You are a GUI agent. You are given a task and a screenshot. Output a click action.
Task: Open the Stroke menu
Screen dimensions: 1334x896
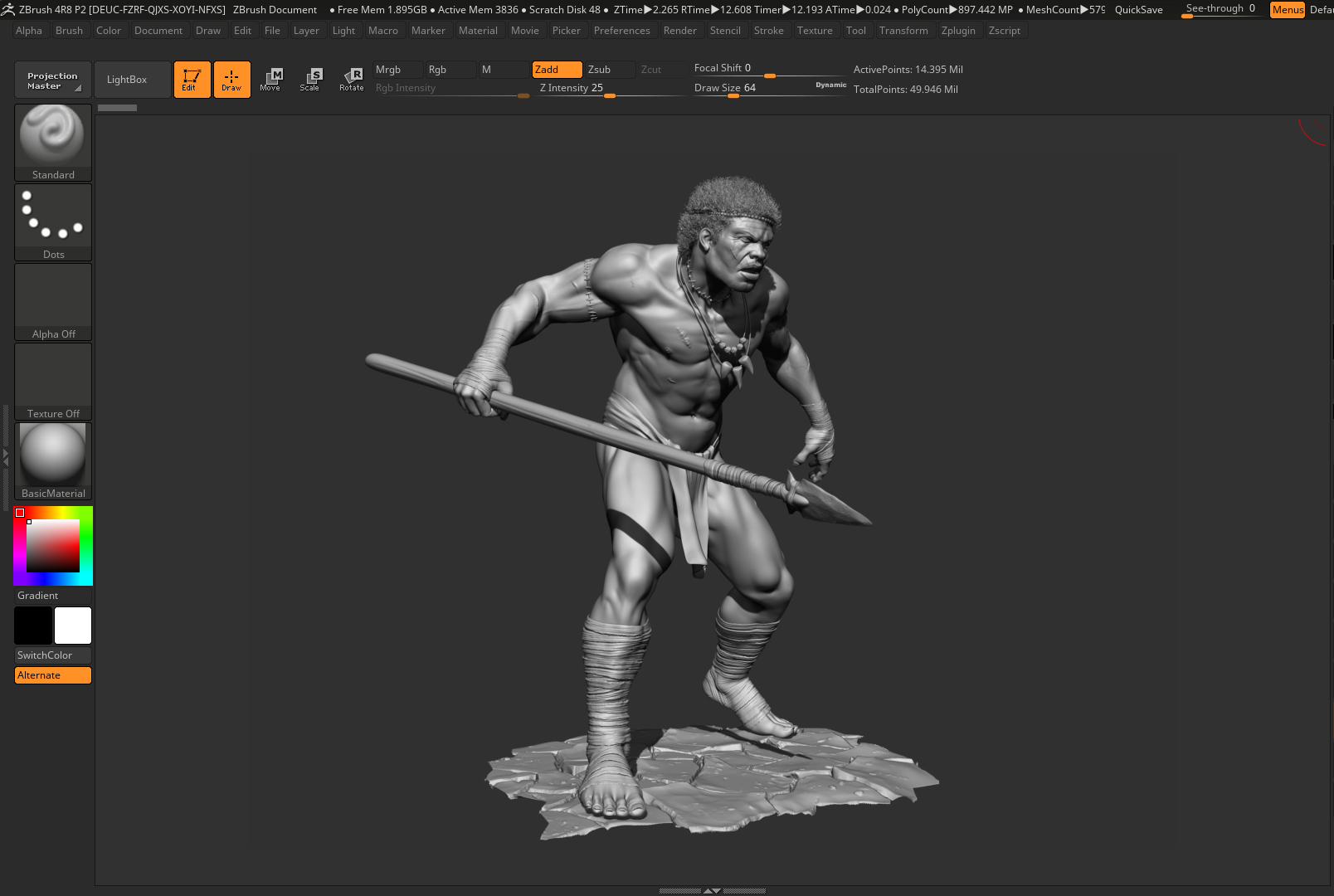(769, 31)
